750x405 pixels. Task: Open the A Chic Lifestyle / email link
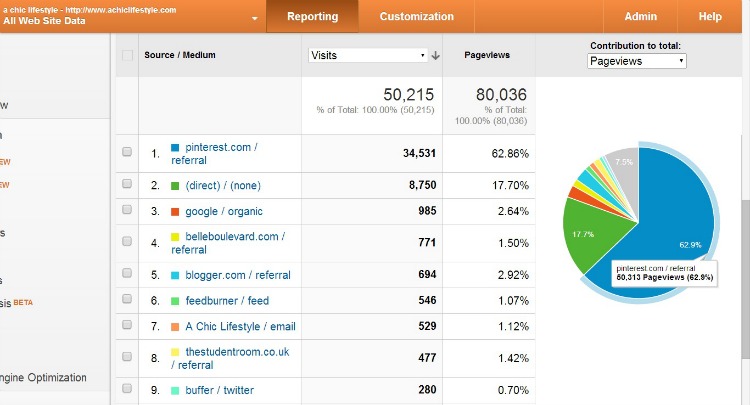240,327
